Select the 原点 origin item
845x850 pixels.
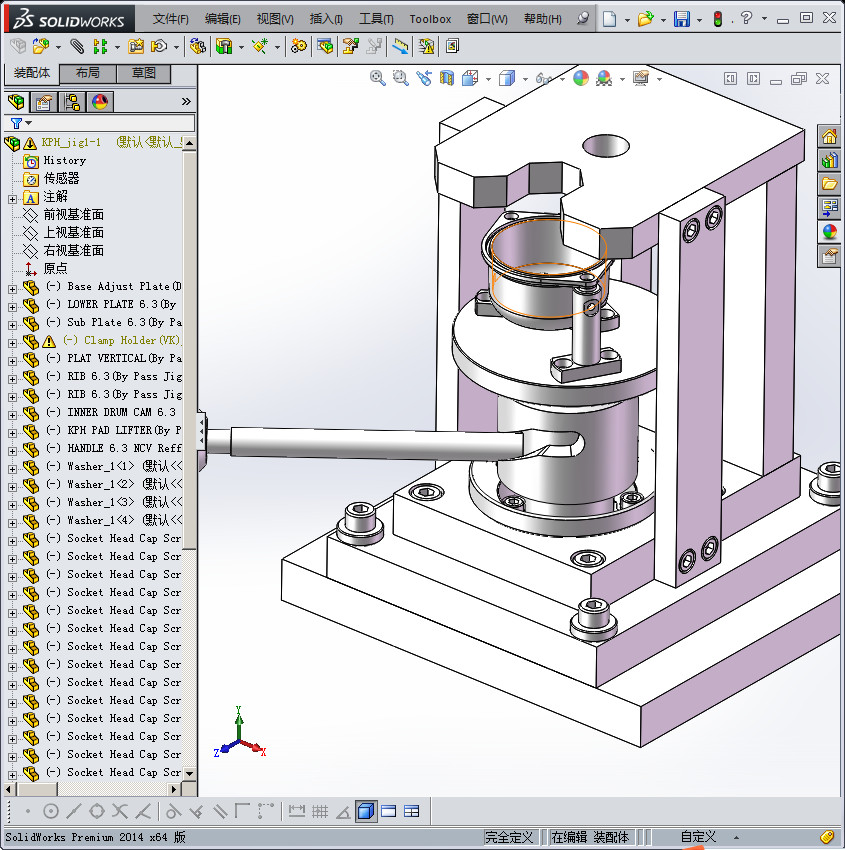55,268
